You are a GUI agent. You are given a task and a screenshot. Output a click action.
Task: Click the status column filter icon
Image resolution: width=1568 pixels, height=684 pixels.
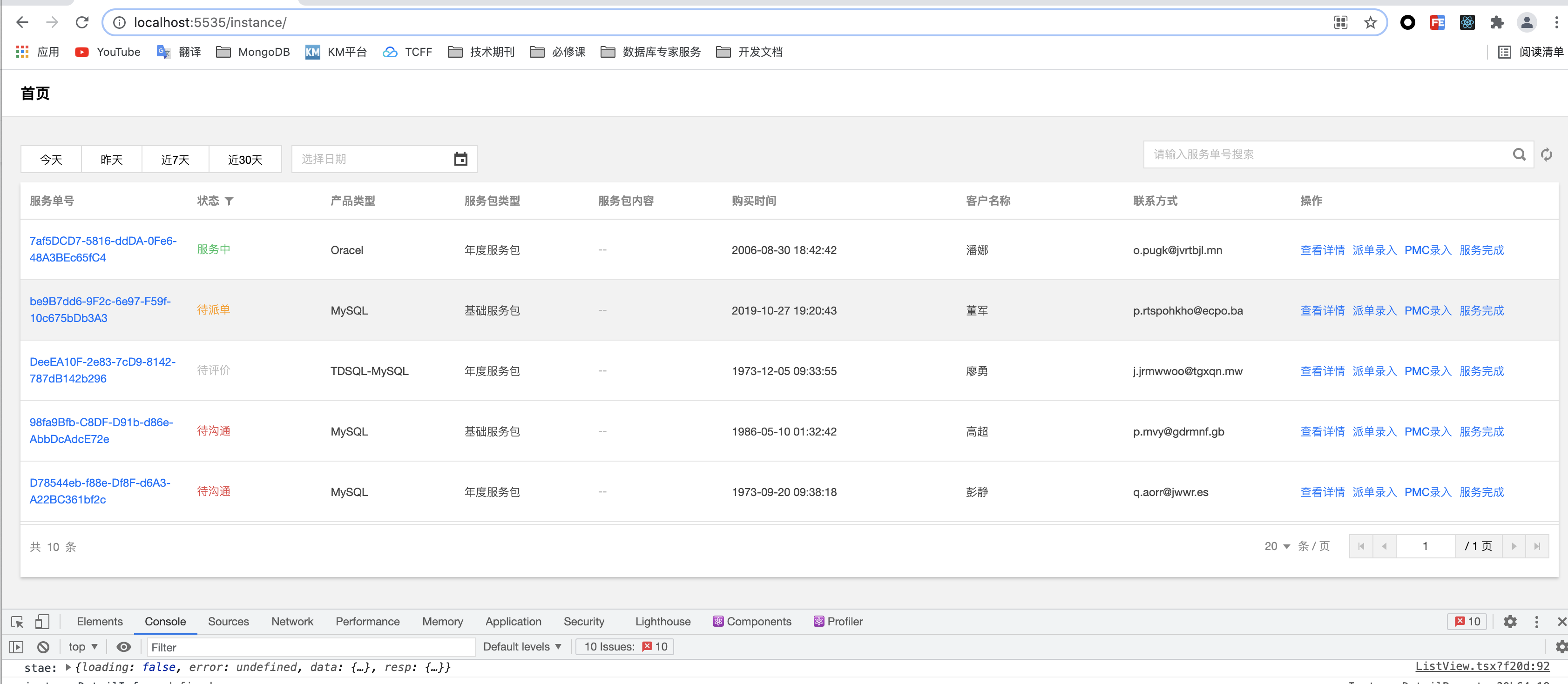point(229,201)
